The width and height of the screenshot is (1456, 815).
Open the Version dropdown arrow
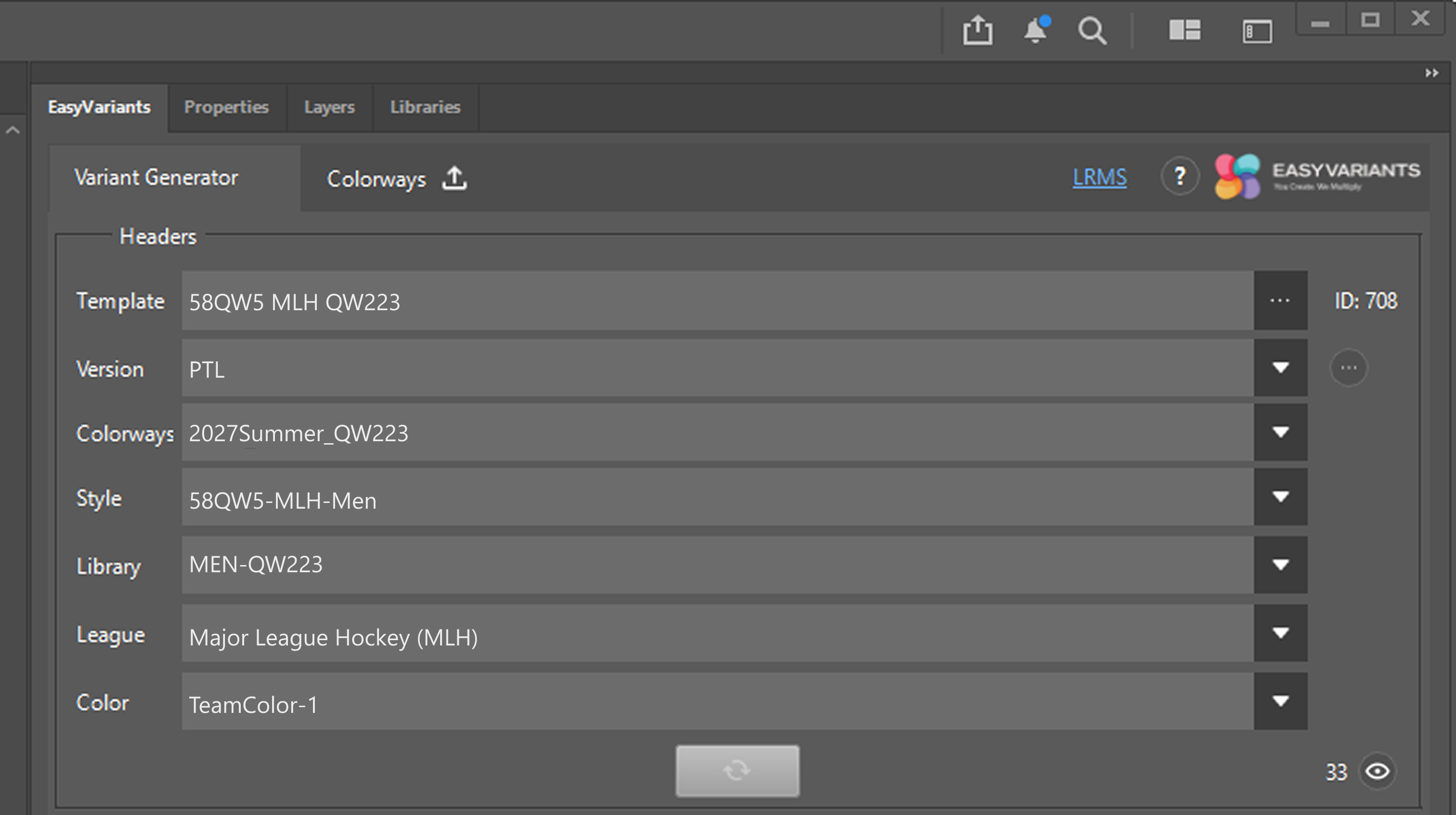point(1280,368)
